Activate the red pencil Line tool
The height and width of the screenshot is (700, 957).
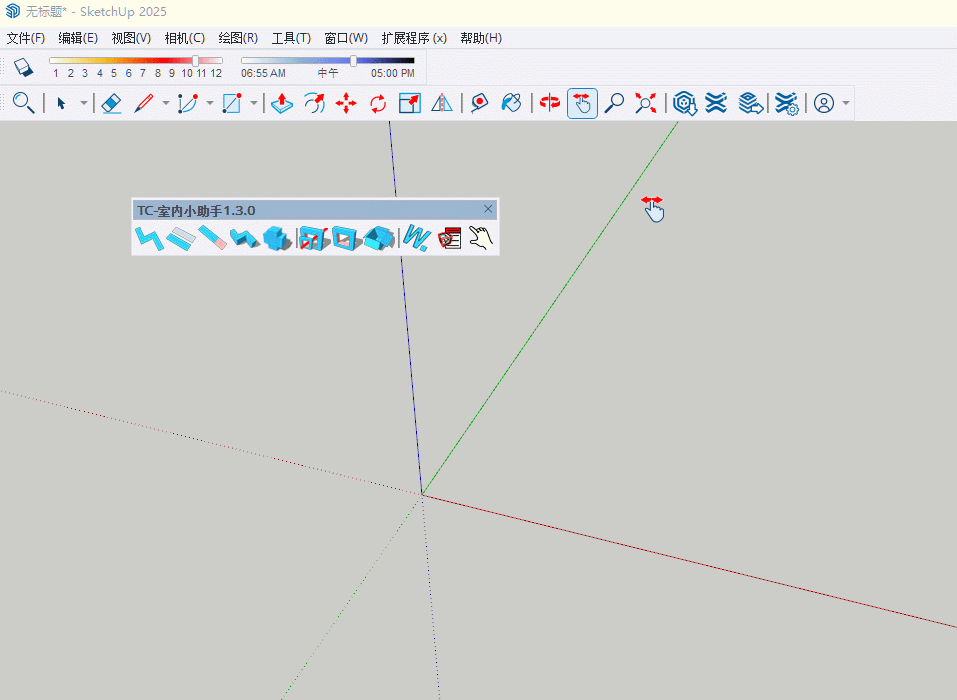pyautogui.click(x=144, y=103)
